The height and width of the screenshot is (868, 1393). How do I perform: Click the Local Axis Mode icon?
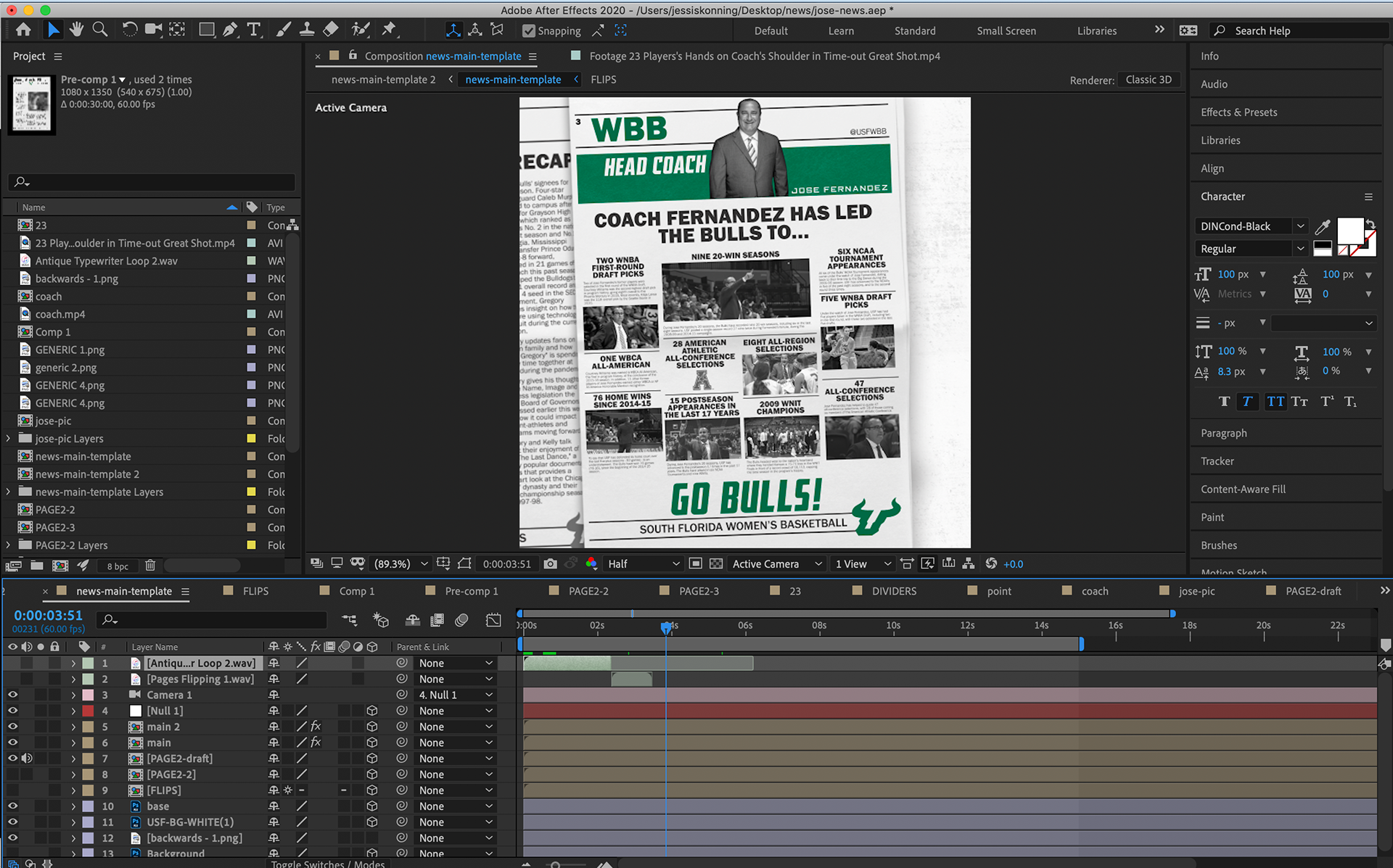[x=453, y=30]
